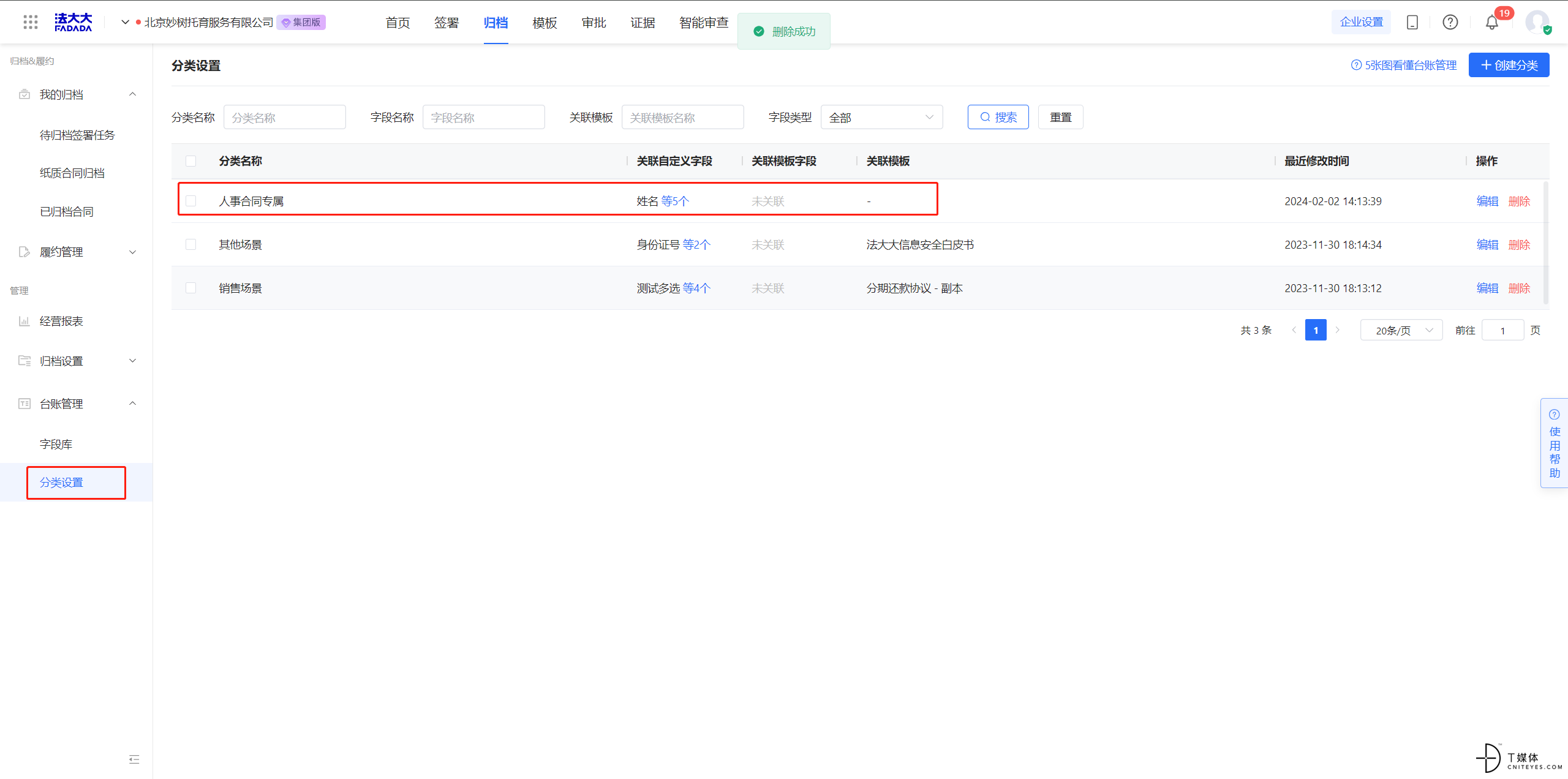Click the FADADA logo
The height and width of the screenshot is (779, 1568).
[73, 23]
